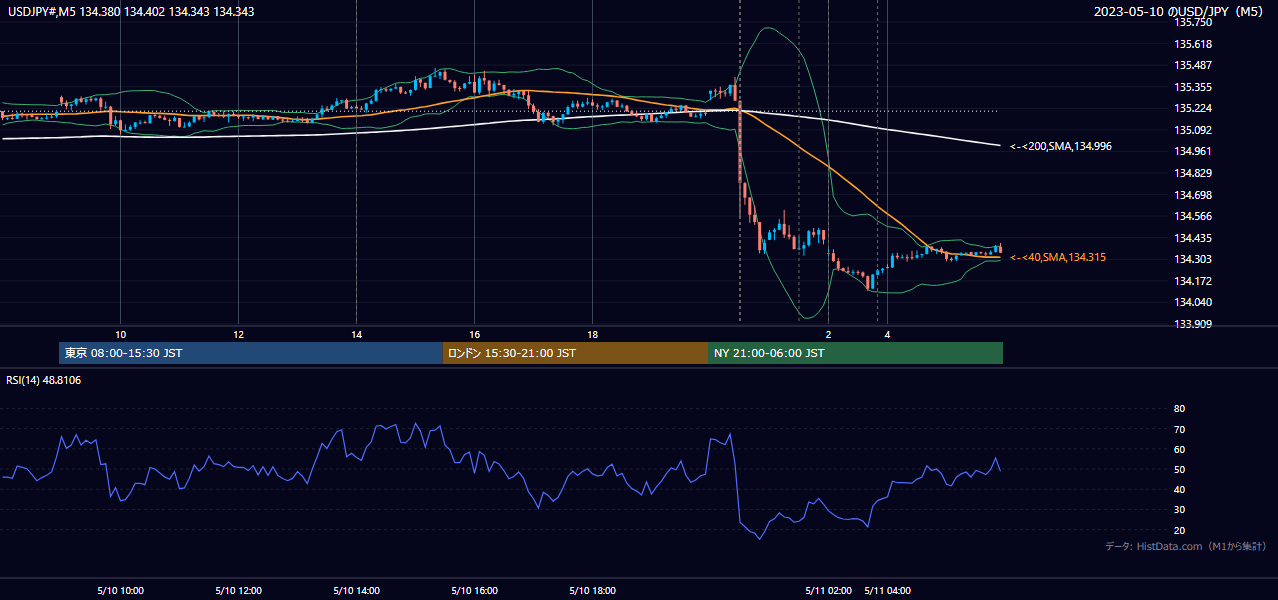Image resolution: width=1278 pixels, height=600 pixels.
Task: Click price axis label 135.355
Action: point(1192,87)
